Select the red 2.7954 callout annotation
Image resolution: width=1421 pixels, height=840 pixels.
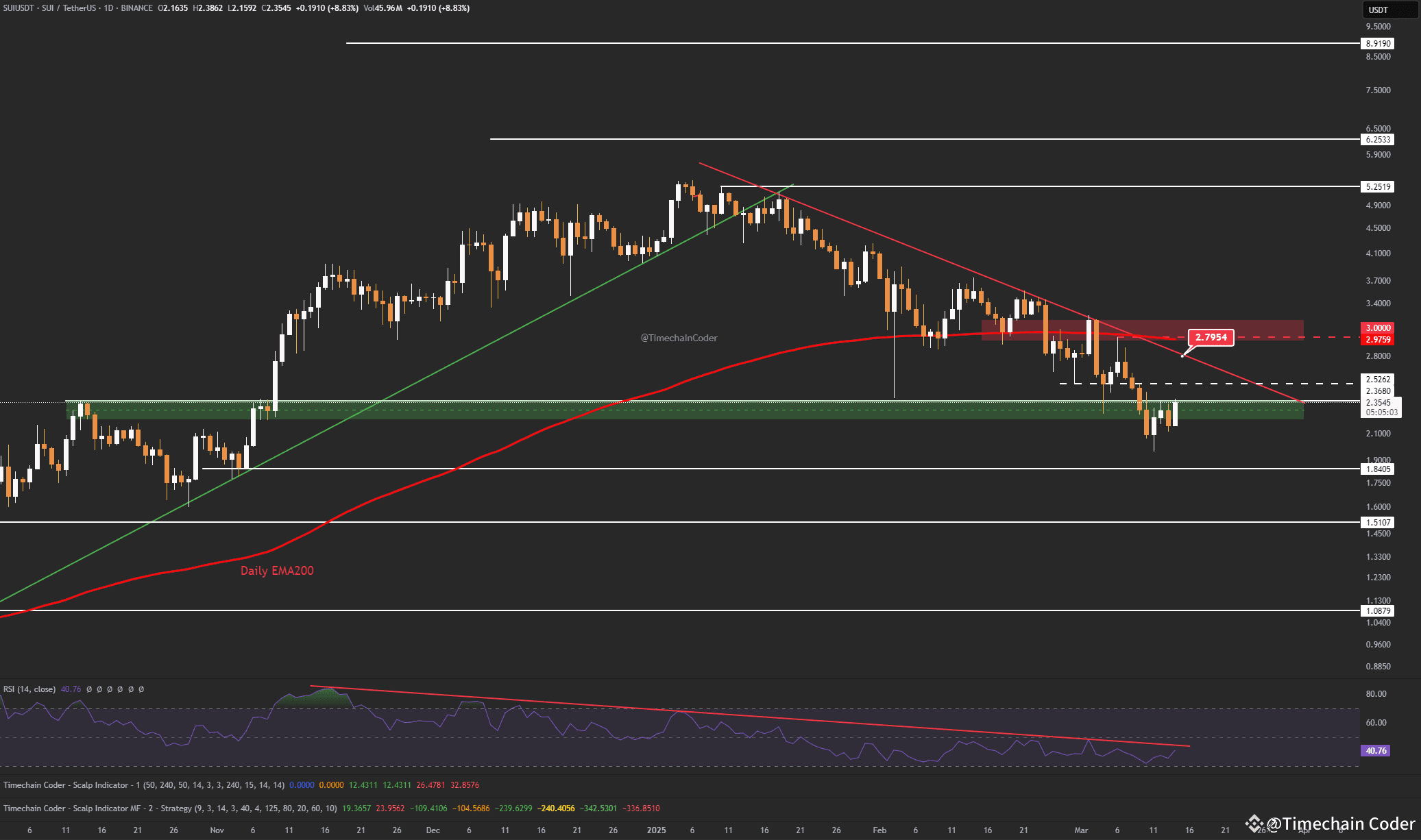tap(1211, 337)
